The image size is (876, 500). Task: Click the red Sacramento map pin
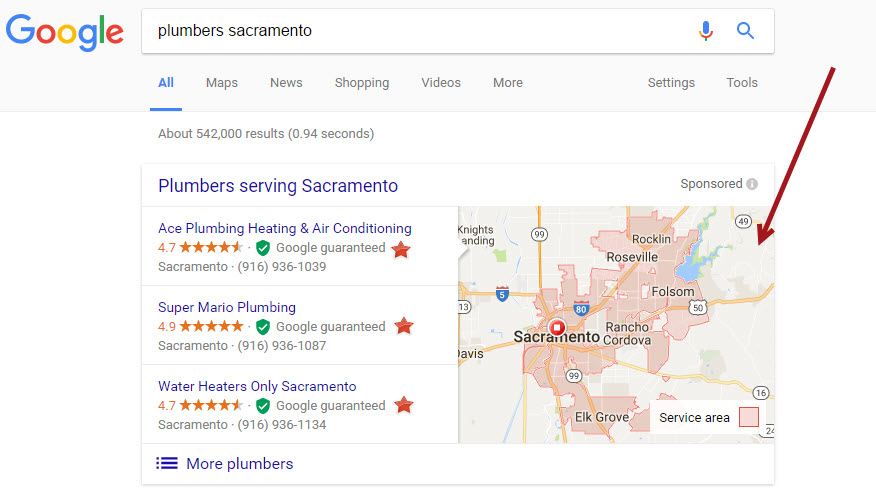[x=557, y=327]
